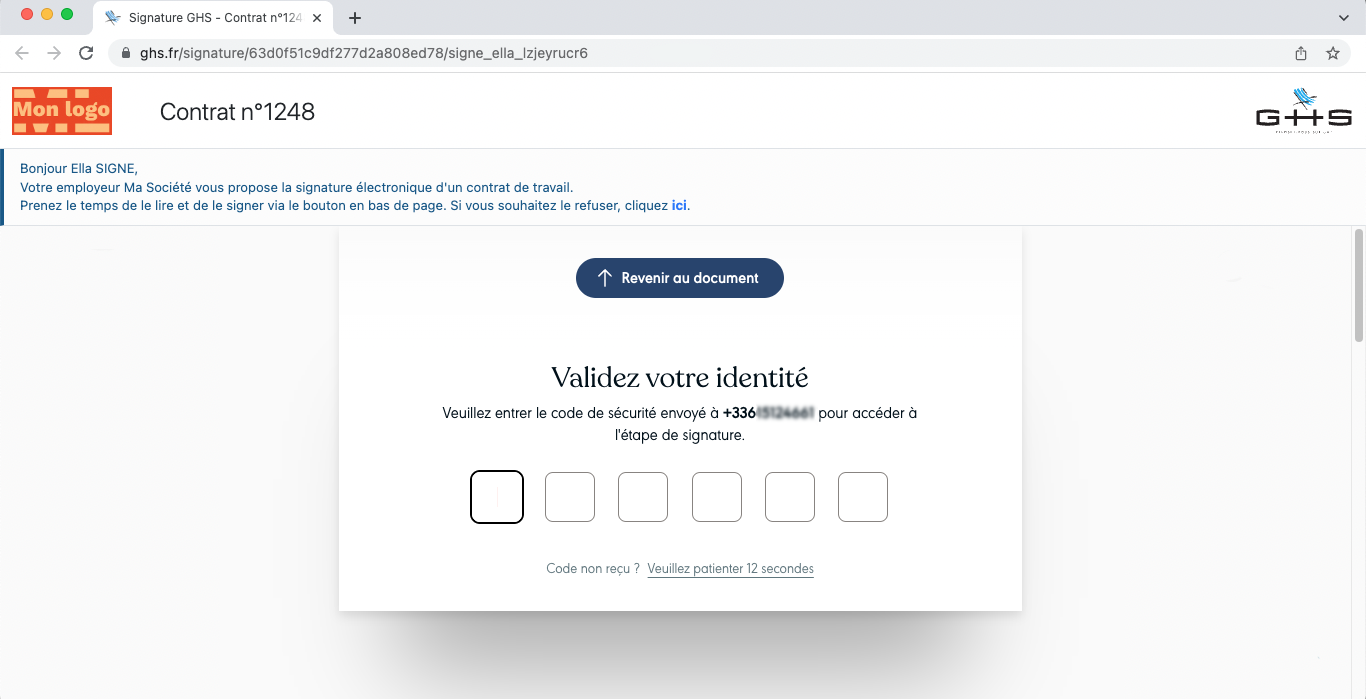Click the Revenir au document button

(x=680, y=278)
